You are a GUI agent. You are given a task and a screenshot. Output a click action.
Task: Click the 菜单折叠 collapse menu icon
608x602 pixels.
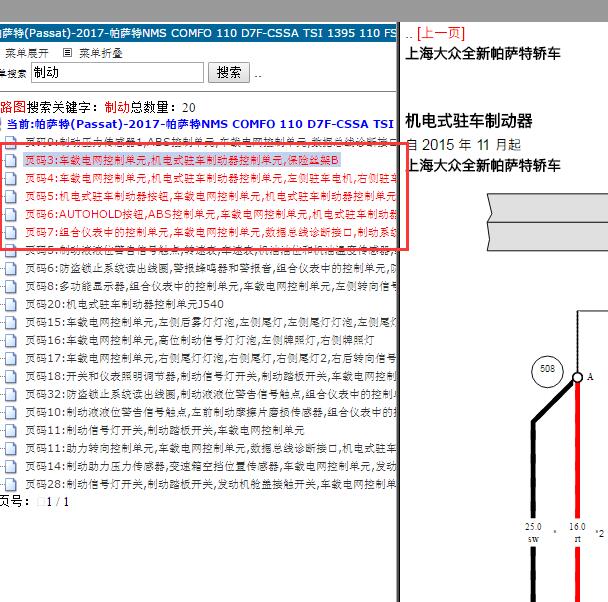[67, 53]
